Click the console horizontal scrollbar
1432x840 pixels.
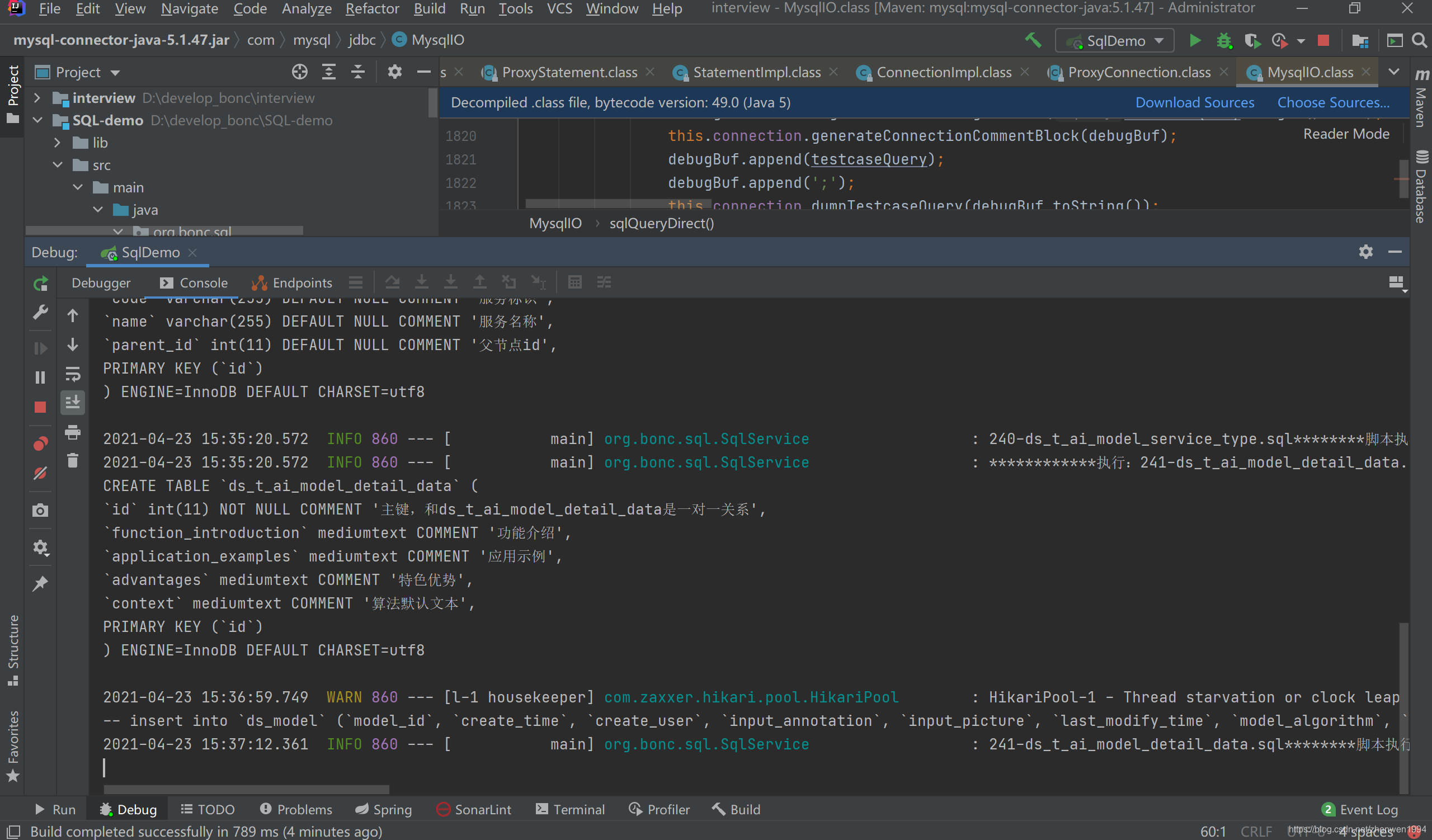click(246, 789)
